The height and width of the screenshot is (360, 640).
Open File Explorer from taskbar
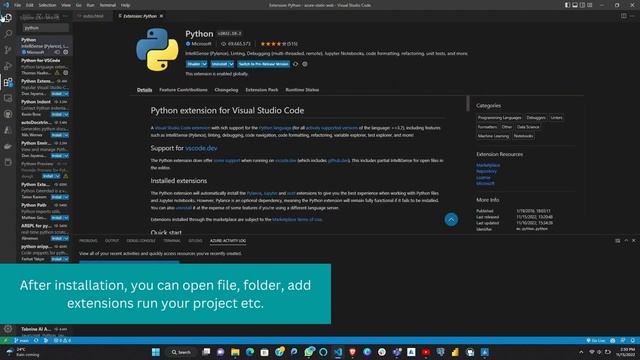235,352
